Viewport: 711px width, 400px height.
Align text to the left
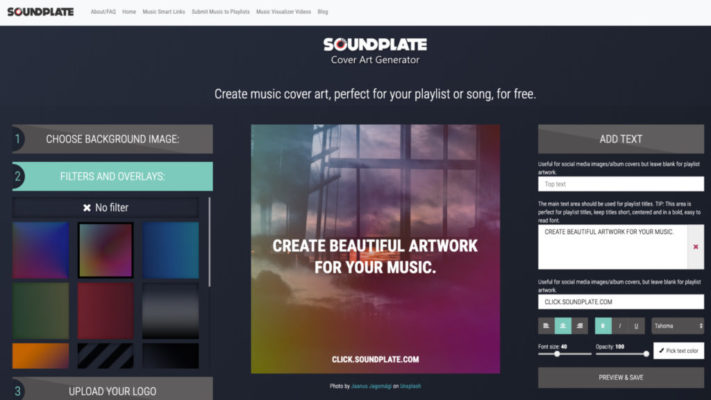(546, 326)
